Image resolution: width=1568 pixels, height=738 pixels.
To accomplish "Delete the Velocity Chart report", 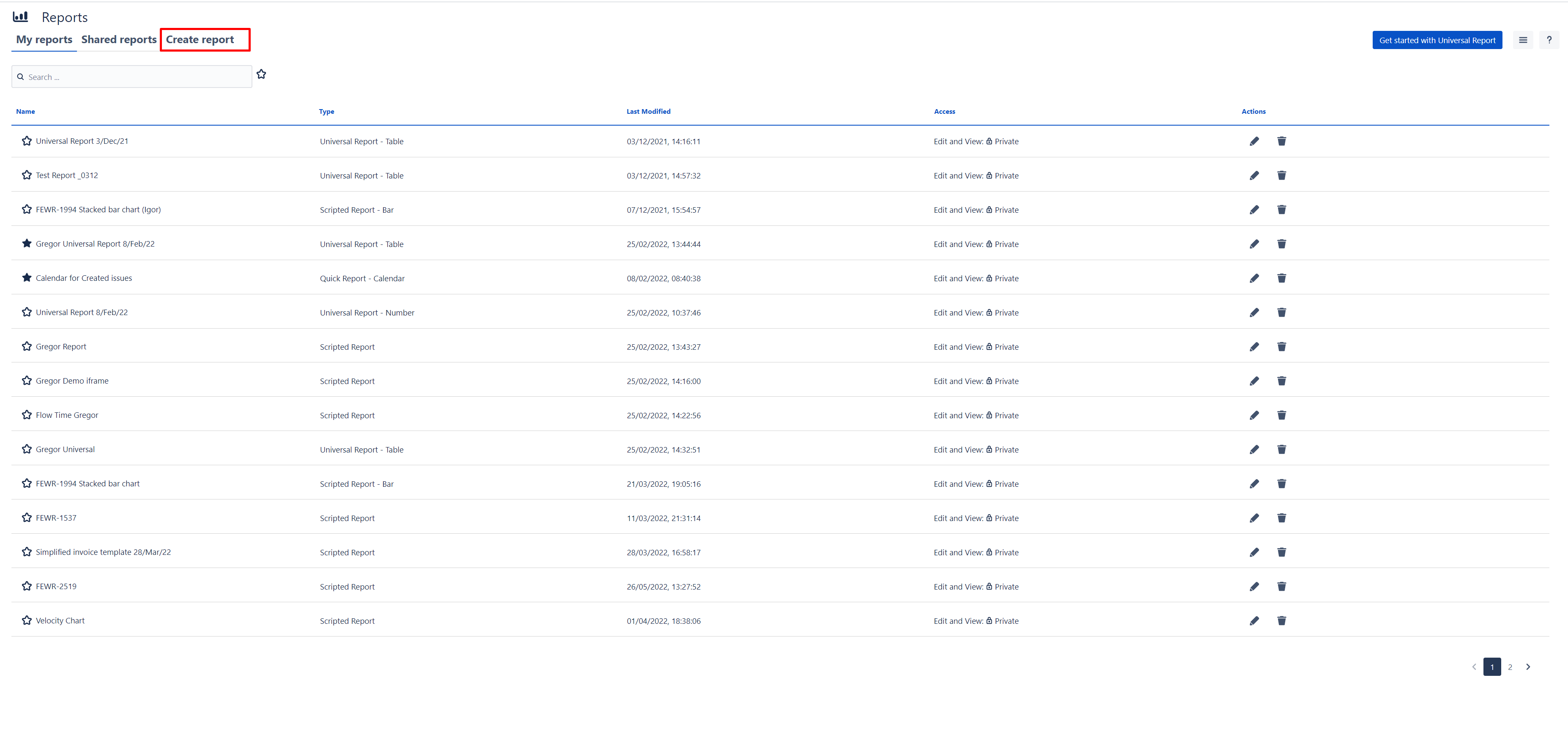I will pos(1281,620).
